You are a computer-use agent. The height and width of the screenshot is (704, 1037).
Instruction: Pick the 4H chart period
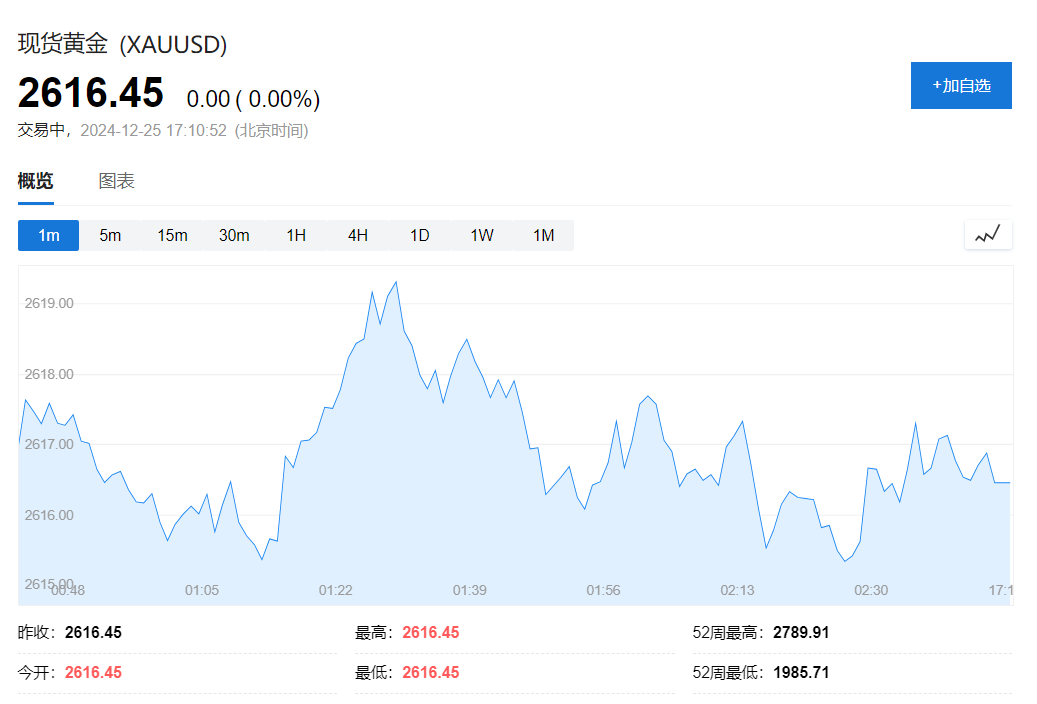pos(358,235)
